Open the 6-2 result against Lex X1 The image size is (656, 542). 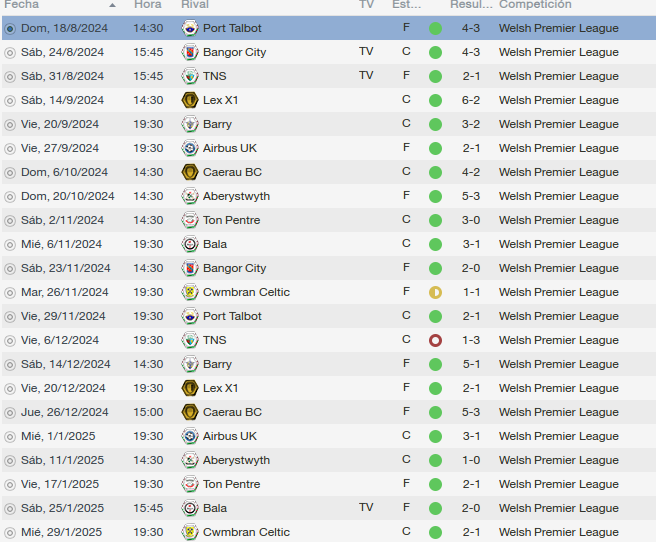point(471,100)
